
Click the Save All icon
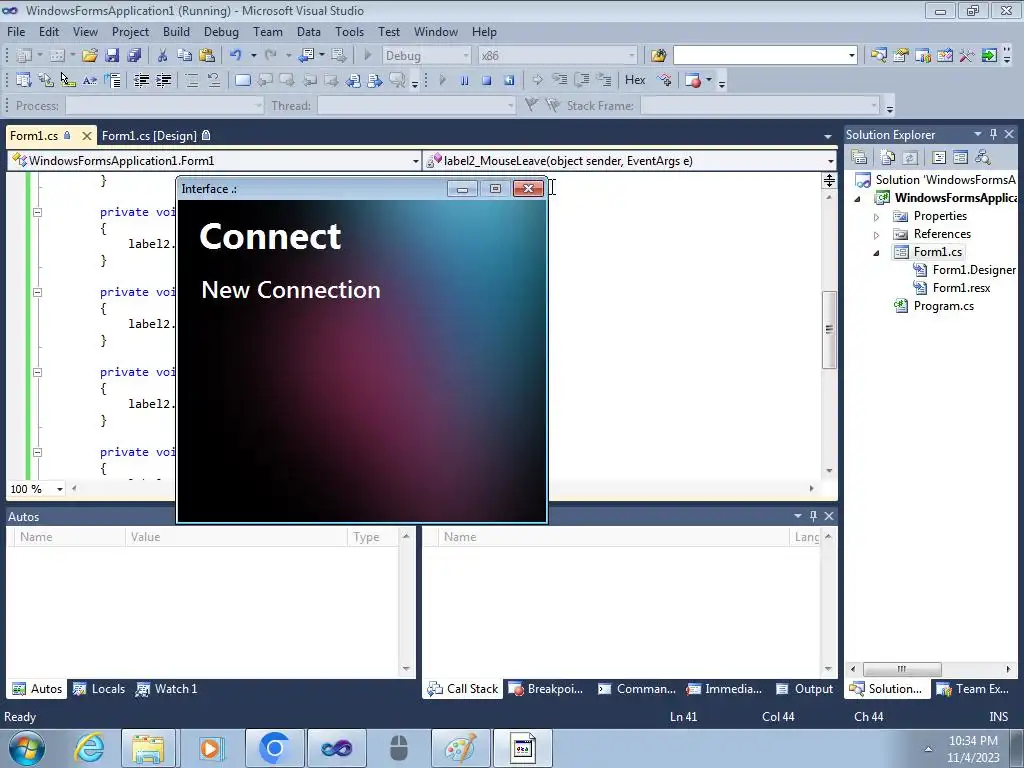tap(134, 56)
